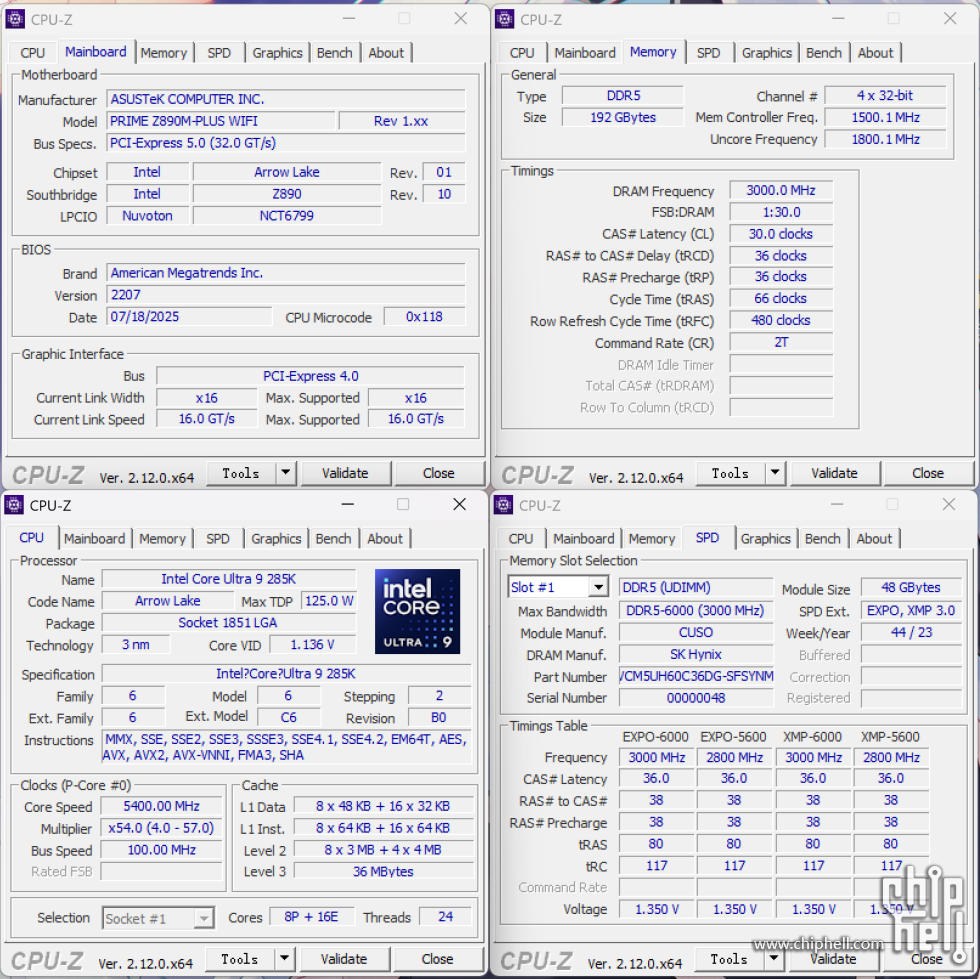Open the Slot #1 memory slot dropdown
Screen dimensions: 980x979
(x=598, y=588)
